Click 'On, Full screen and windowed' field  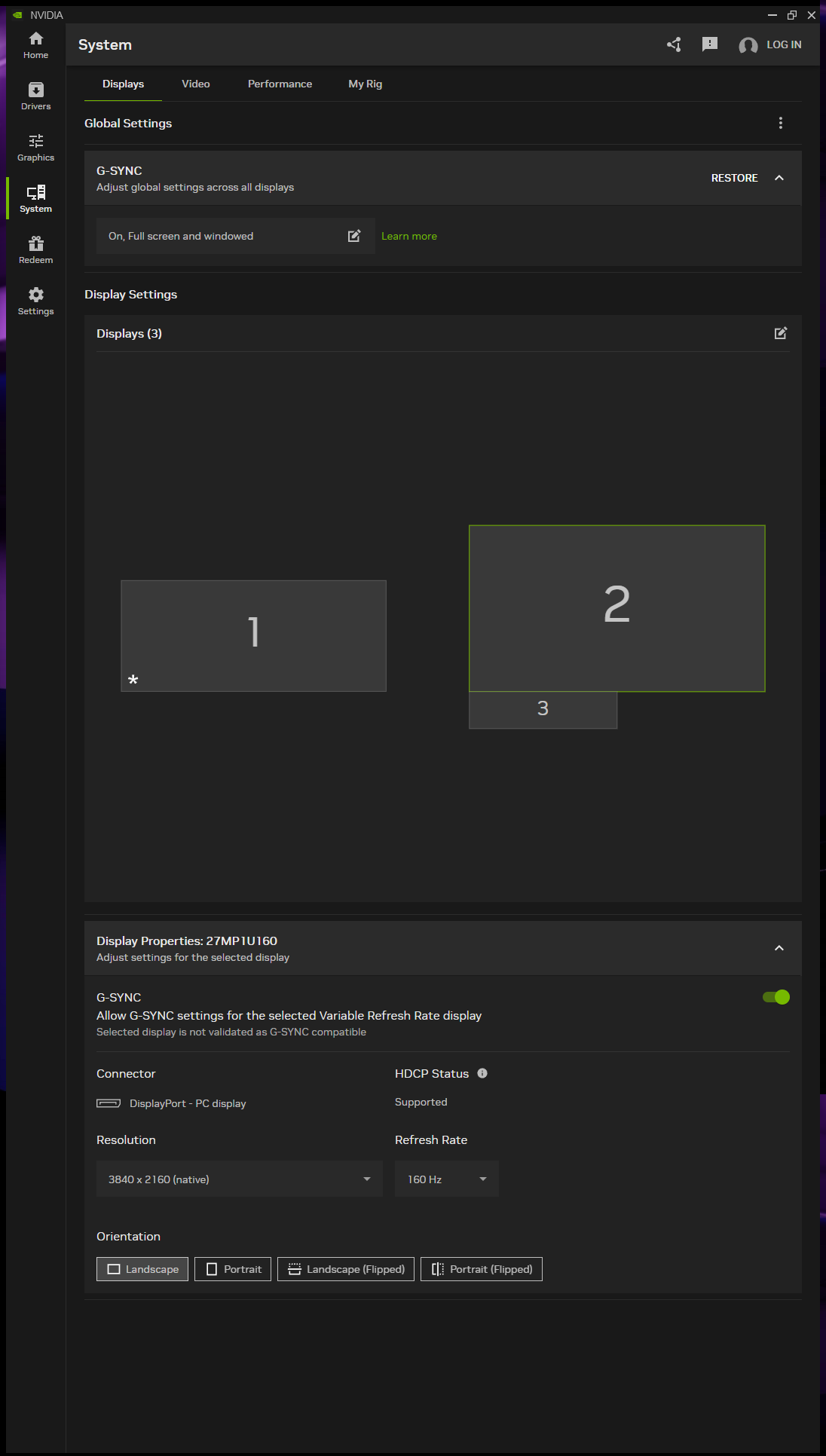coord(236,236)
